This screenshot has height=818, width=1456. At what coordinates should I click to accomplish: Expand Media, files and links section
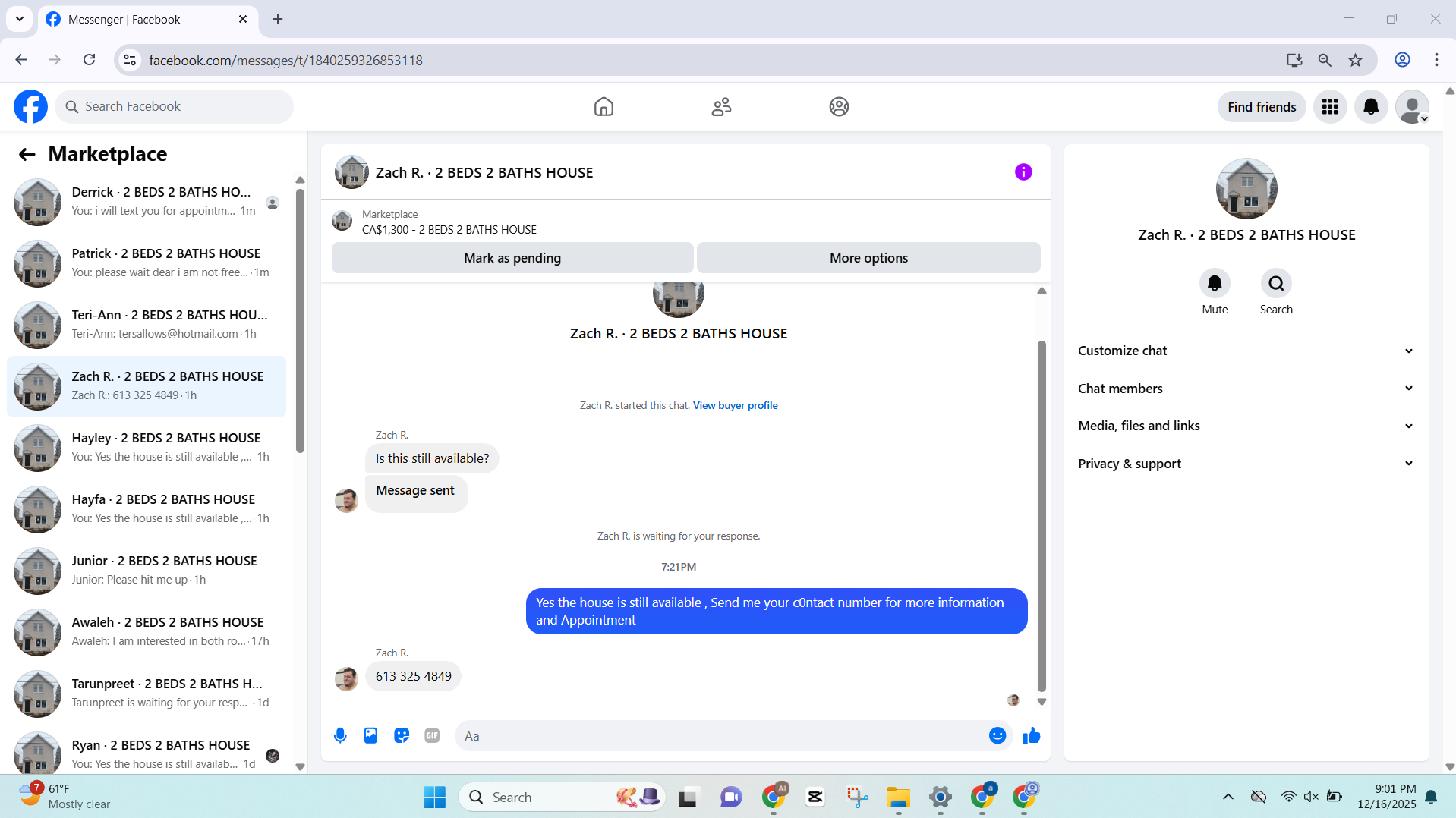coord(1246,426)
